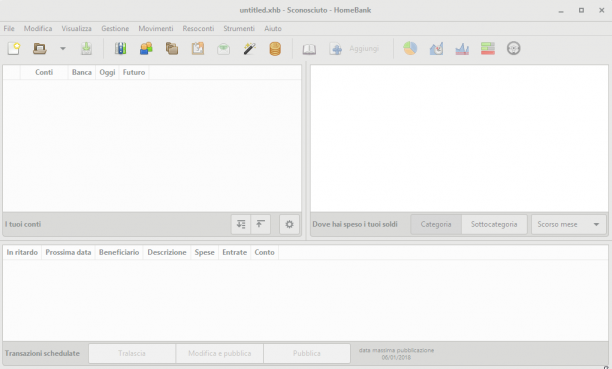Viewport: 612px width, 369px height.
Task: Click the Descrizione column header
Action: click(167, 252)
